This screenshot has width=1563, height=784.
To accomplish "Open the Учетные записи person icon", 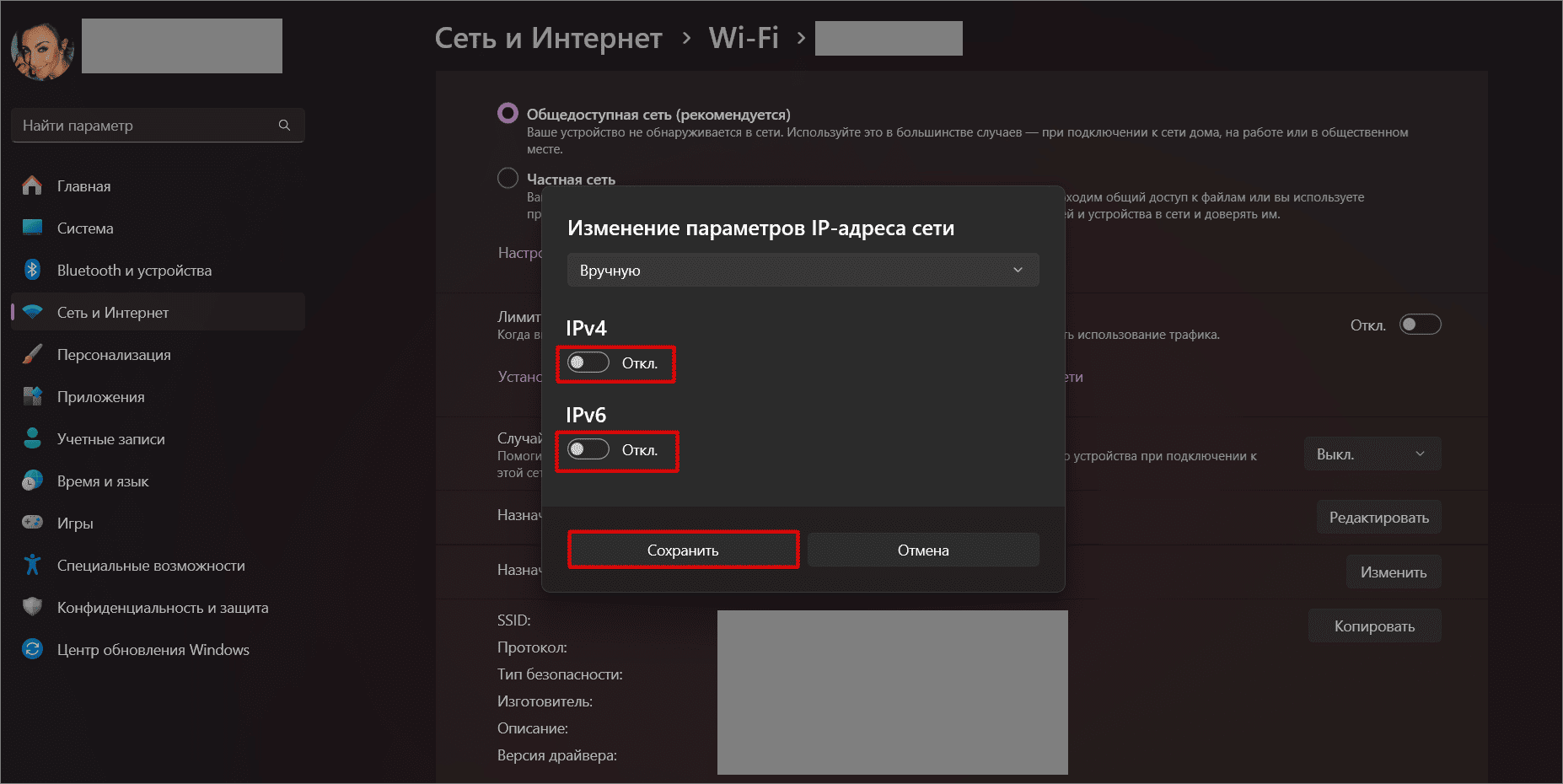I will (32, 438).
